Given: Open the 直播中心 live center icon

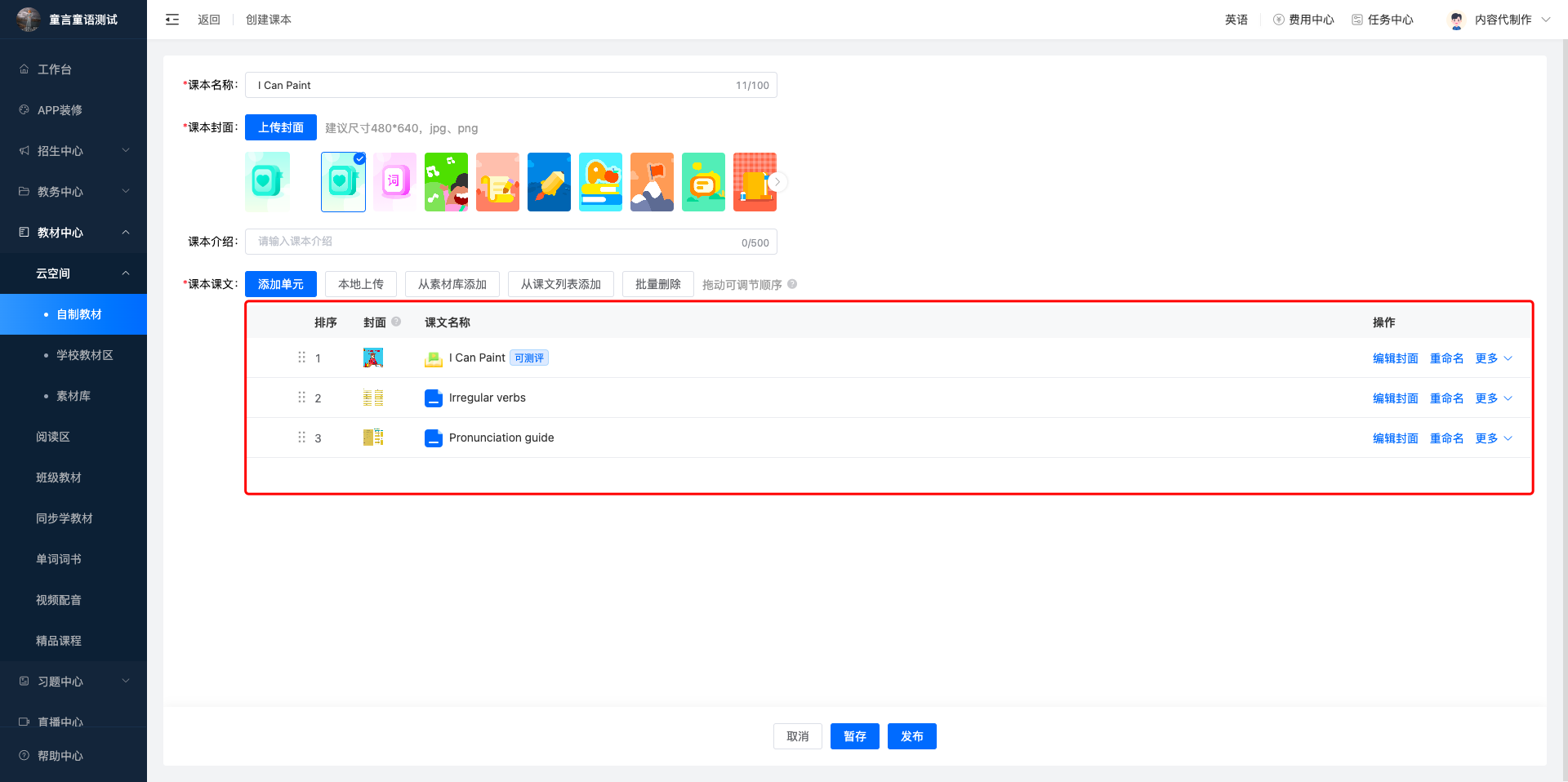Looking at the screenshot, I should (24, 722).
